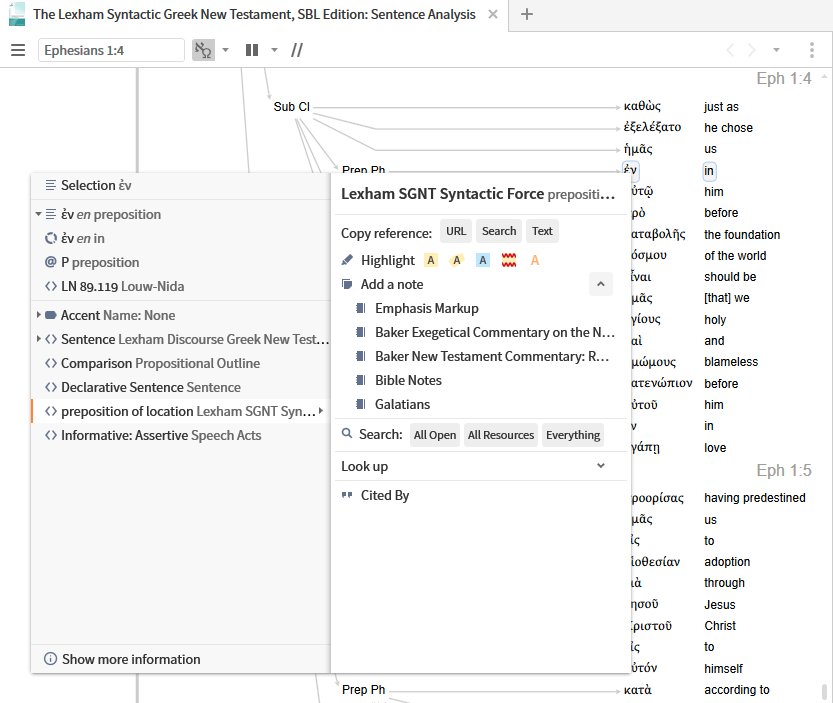The height and width of the screenshot is (703, 833).
Task: Open column layout dropdown arrow
Action: [x=274, y=50]
